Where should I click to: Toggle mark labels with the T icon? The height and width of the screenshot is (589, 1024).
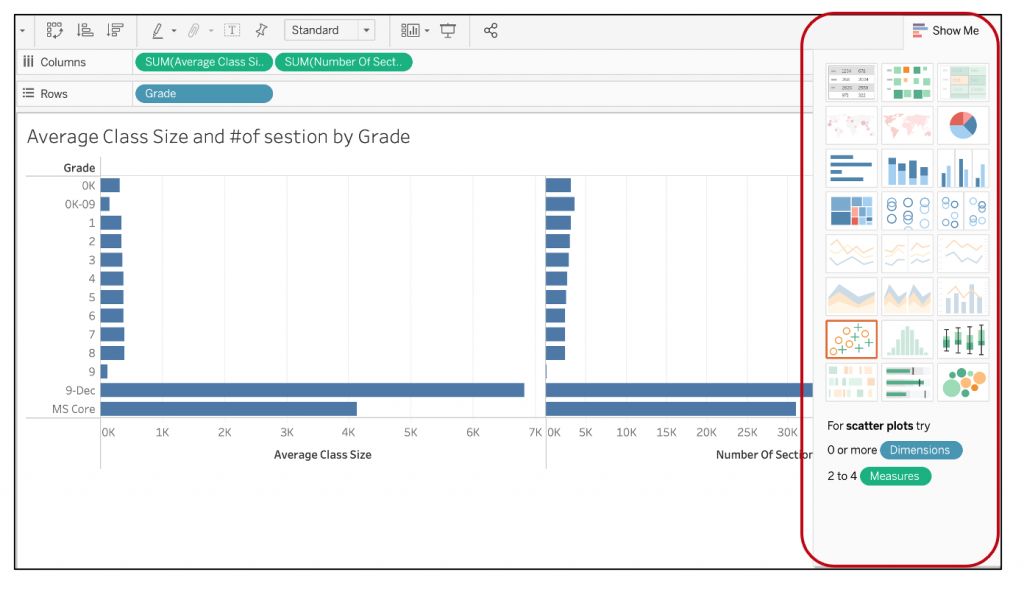231,31
